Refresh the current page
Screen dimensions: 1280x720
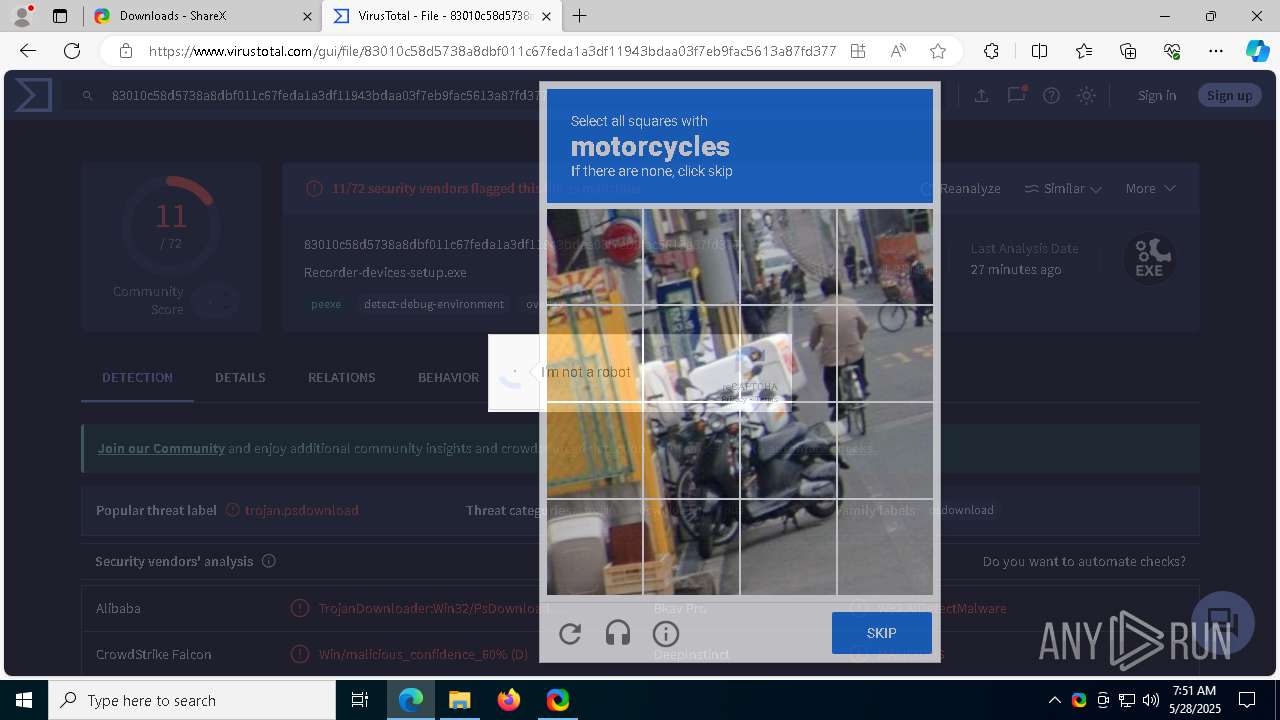[x=72, y=51]
